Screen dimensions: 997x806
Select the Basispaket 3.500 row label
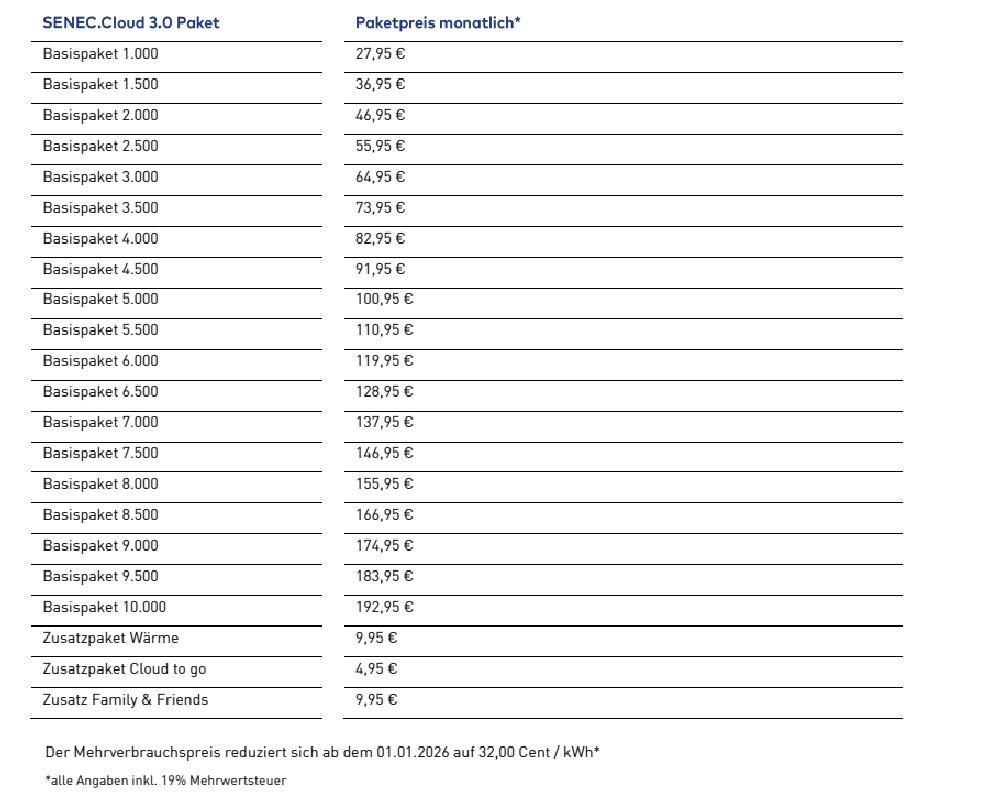[x=100, y=208]
